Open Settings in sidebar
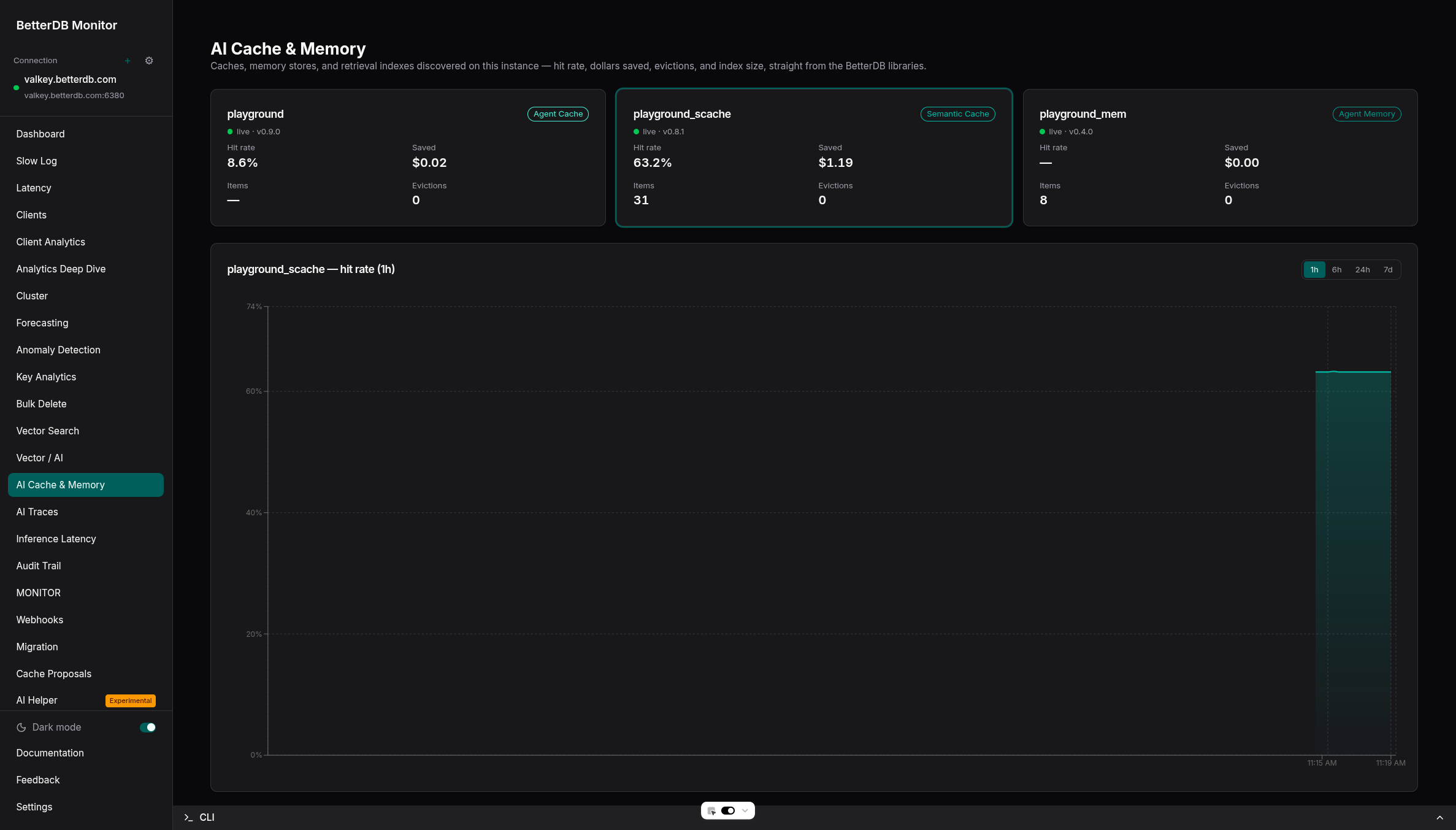This screenshot has width=1456, height=830. click(86, 807)
